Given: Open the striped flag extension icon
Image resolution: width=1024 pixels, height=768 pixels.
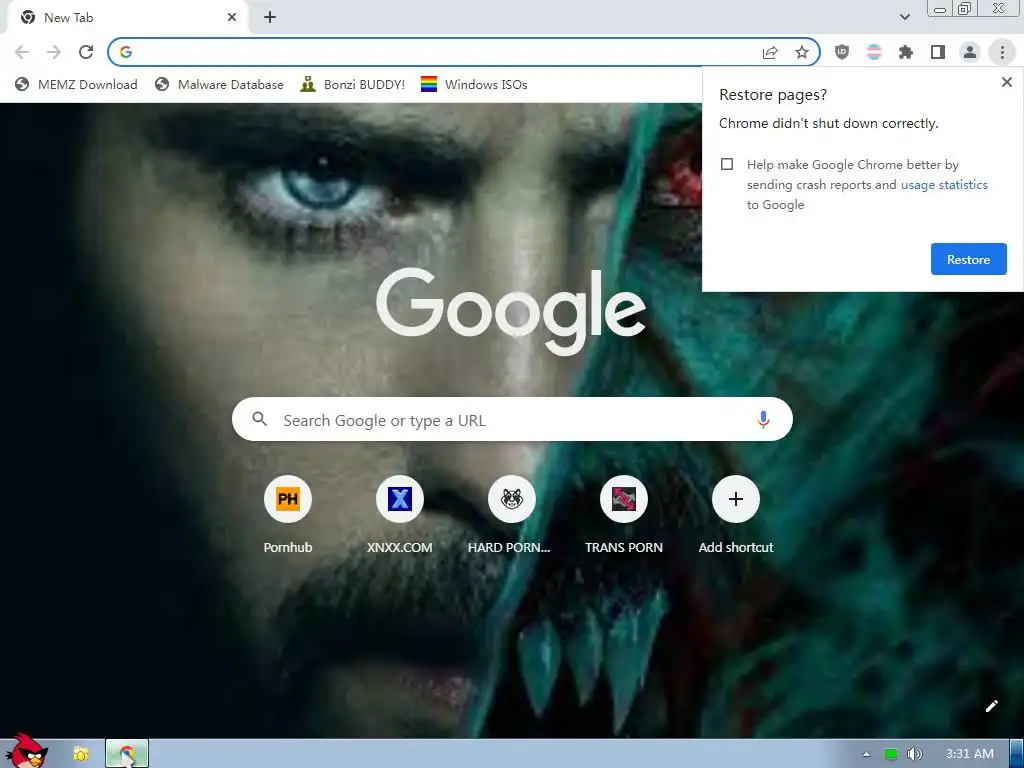Looking at the screenshot, I should click(874, 52).
